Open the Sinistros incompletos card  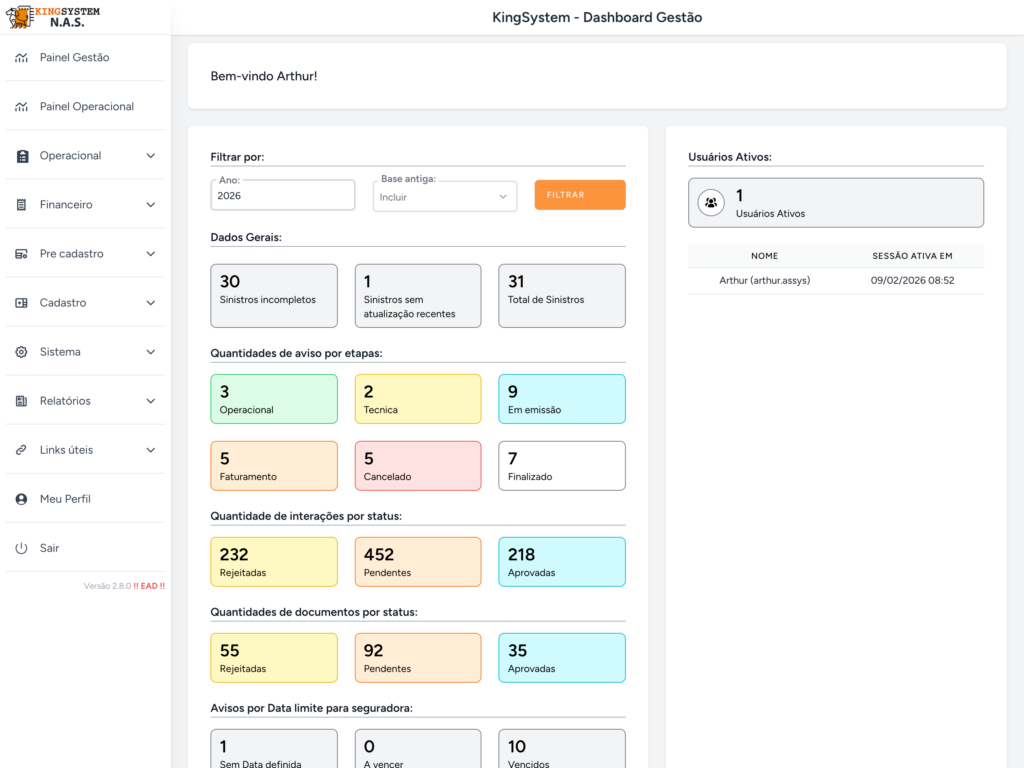click(x=273, y=295)
